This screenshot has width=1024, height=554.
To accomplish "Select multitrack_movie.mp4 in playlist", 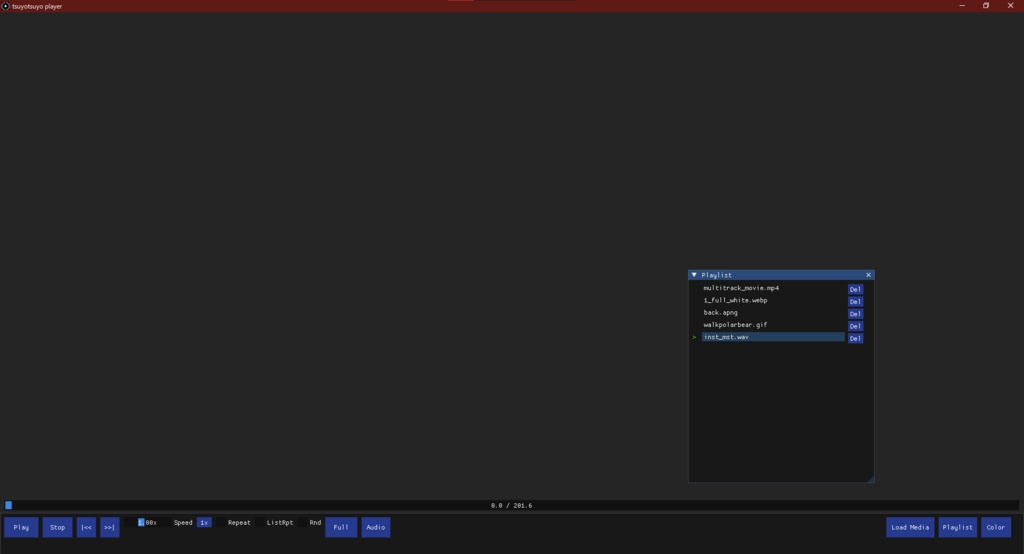I will [773, 288].
